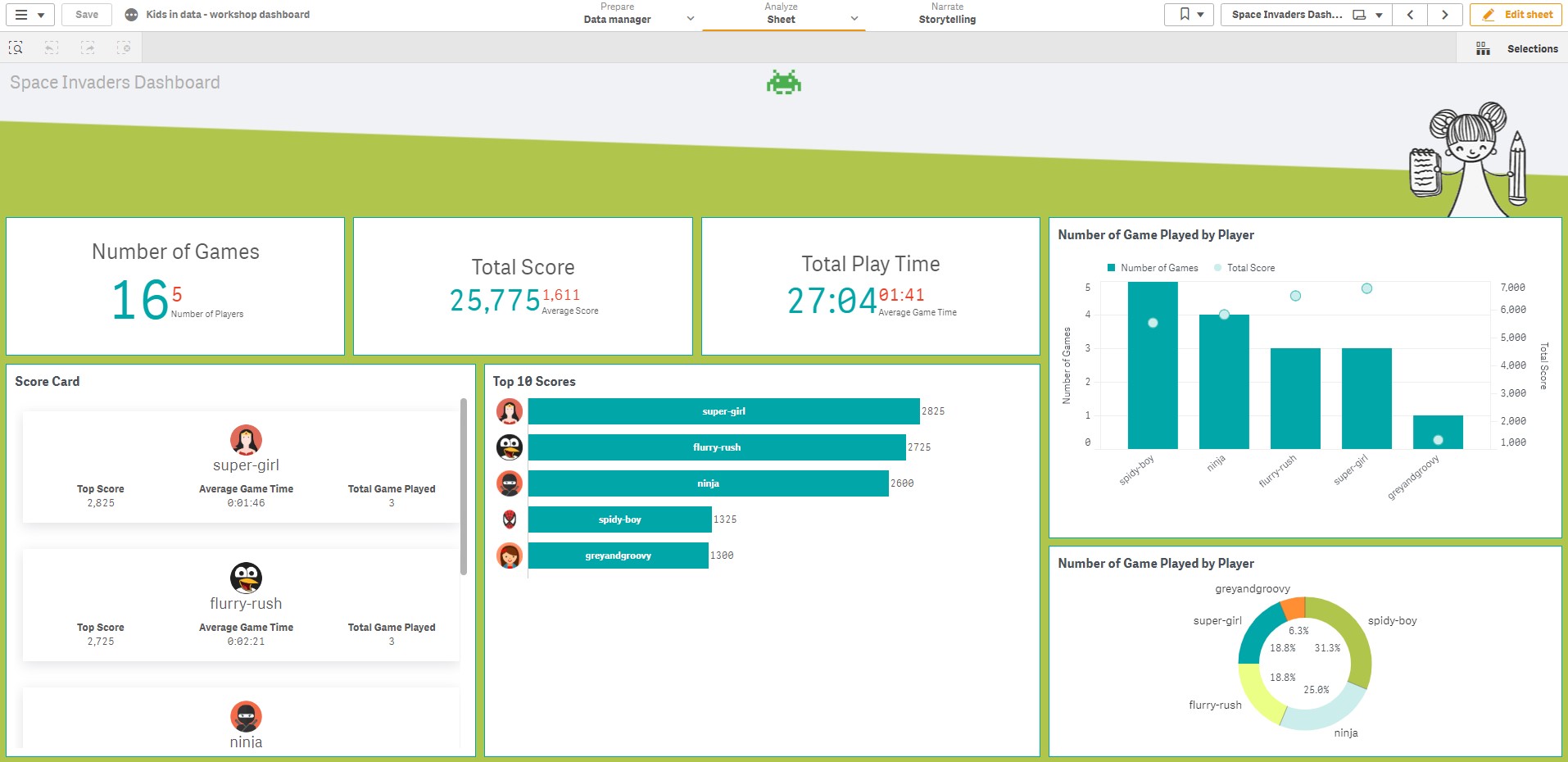Go to the previous sheet arrow

(1410, 15)
